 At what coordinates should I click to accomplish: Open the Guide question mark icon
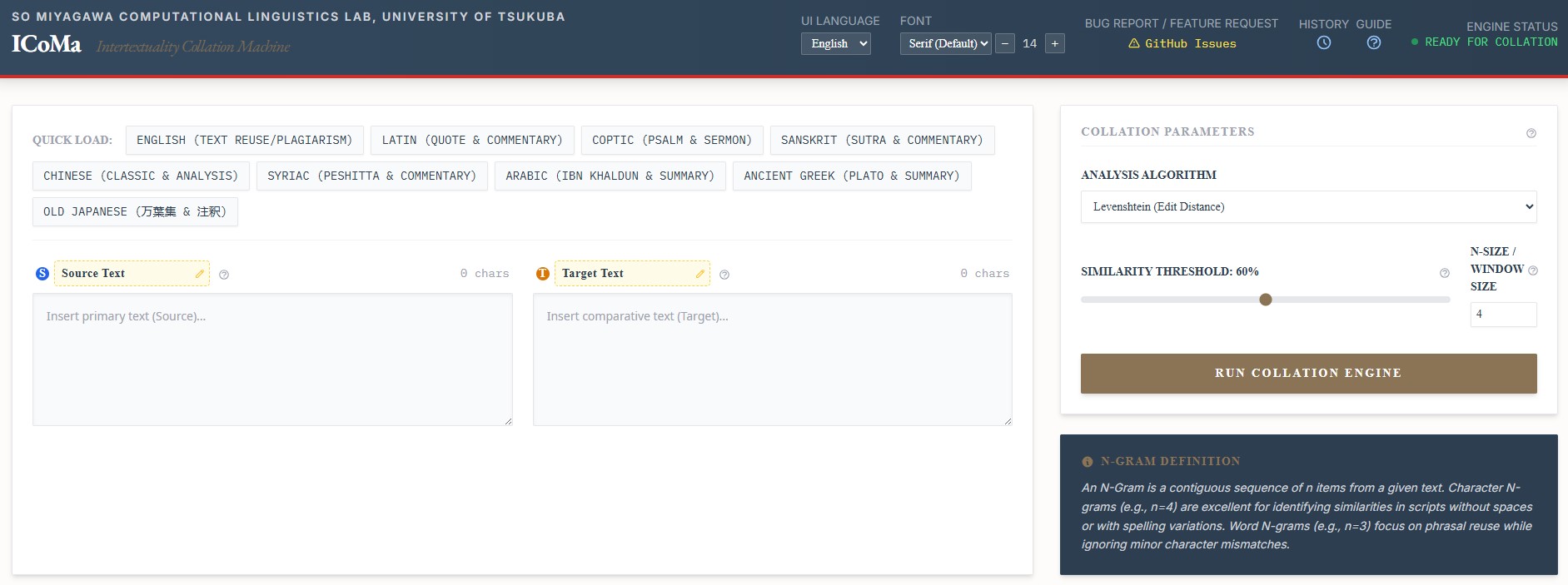click(1374, 42)
